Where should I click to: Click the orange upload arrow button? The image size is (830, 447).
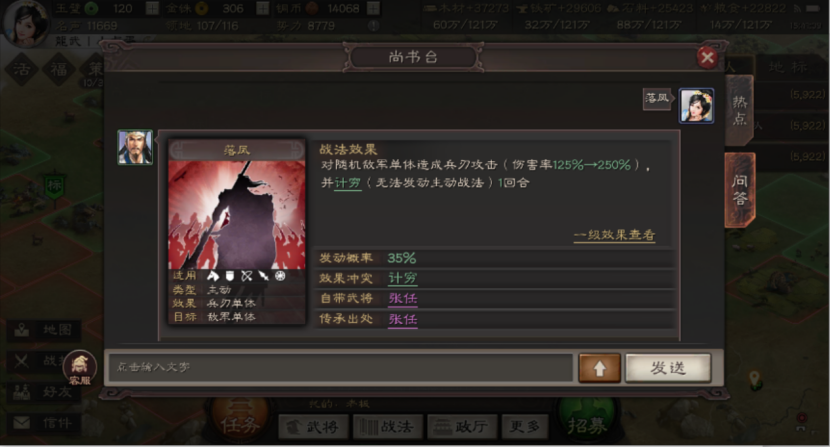(x=599, y=368)
